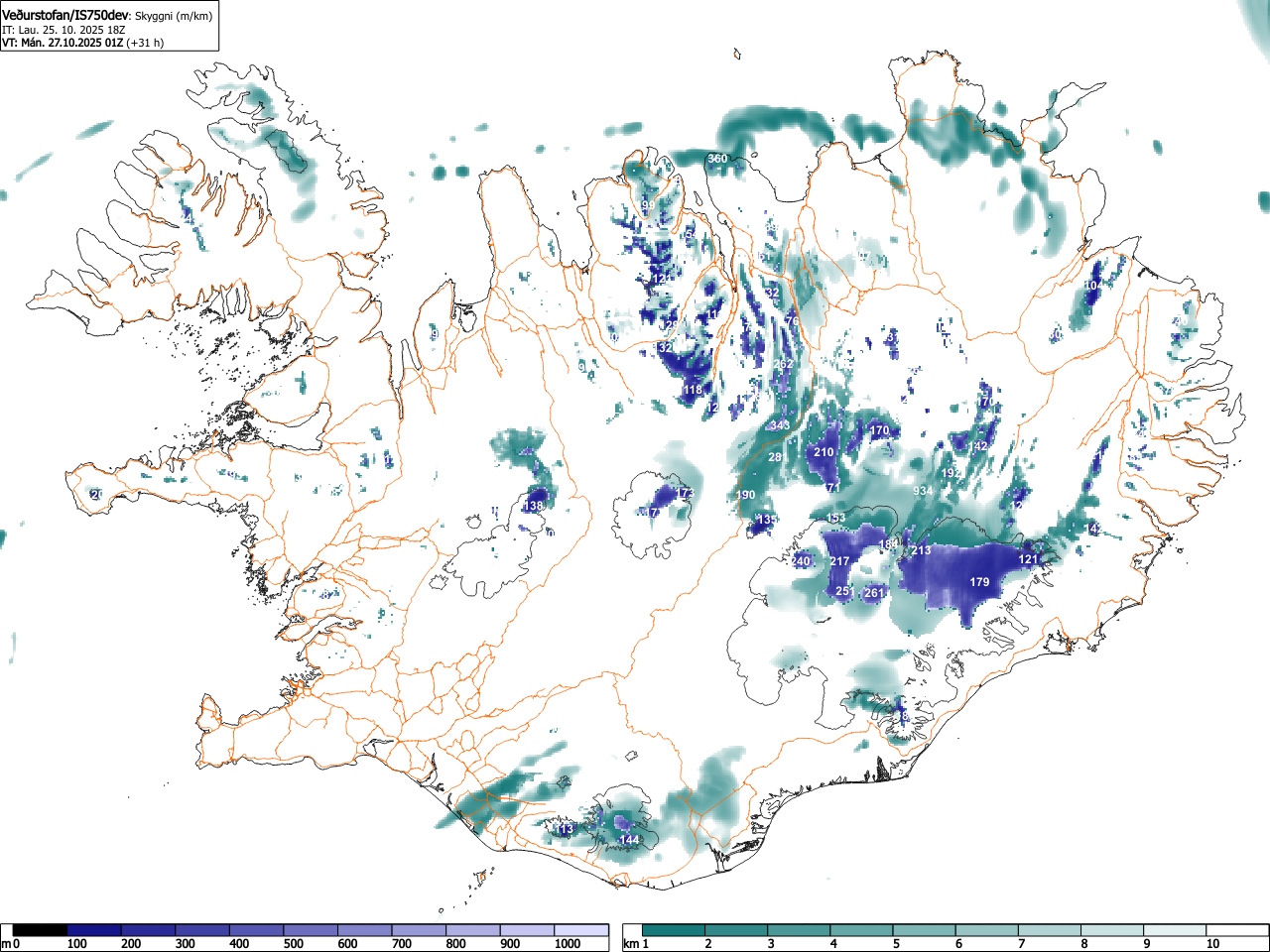This screenshot has width=1270, height=952.
Task: Click the 113 value near south coast
Action: [565, 829]
